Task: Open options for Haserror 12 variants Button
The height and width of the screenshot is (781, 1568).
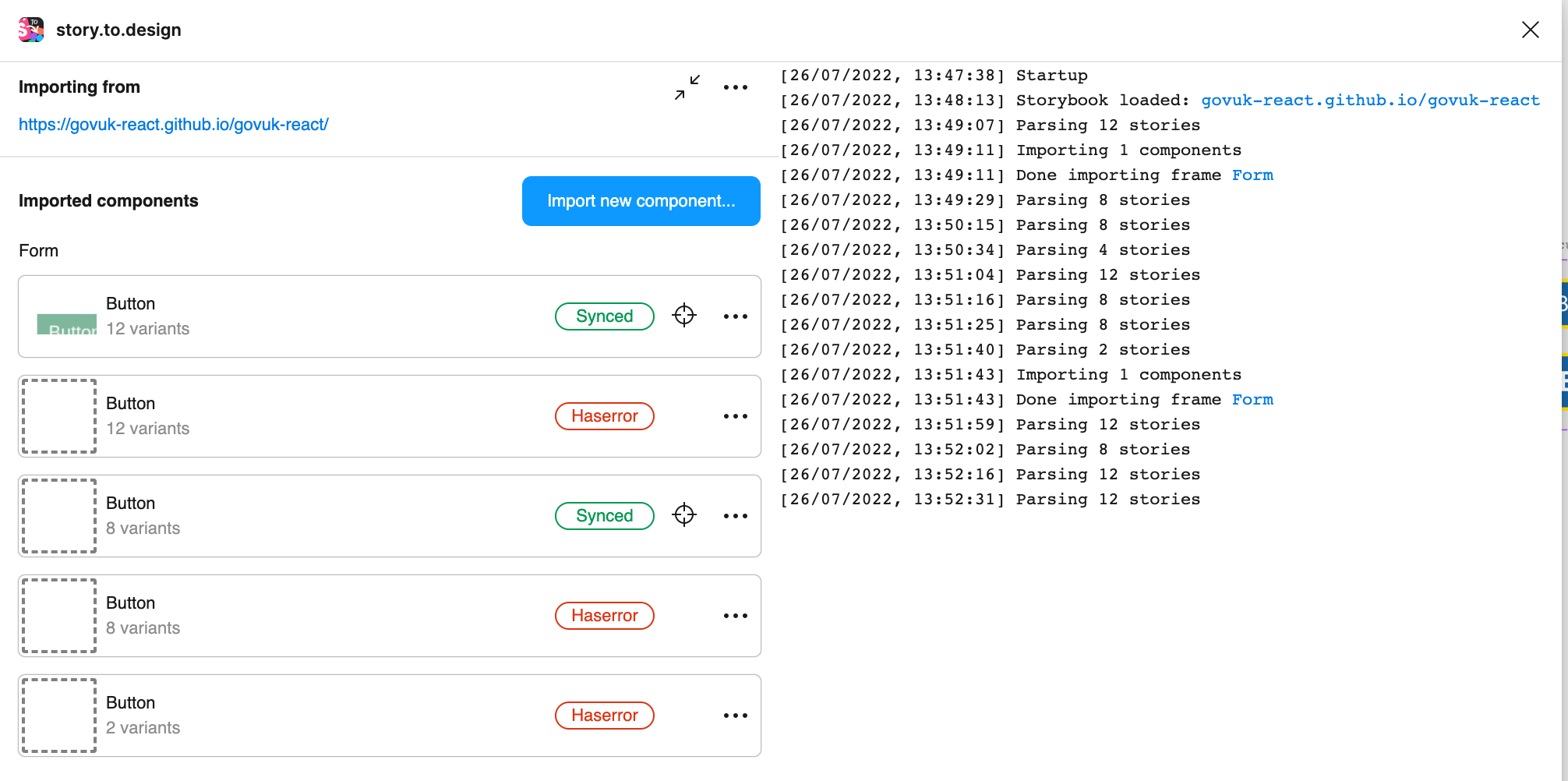Action: 736,416
